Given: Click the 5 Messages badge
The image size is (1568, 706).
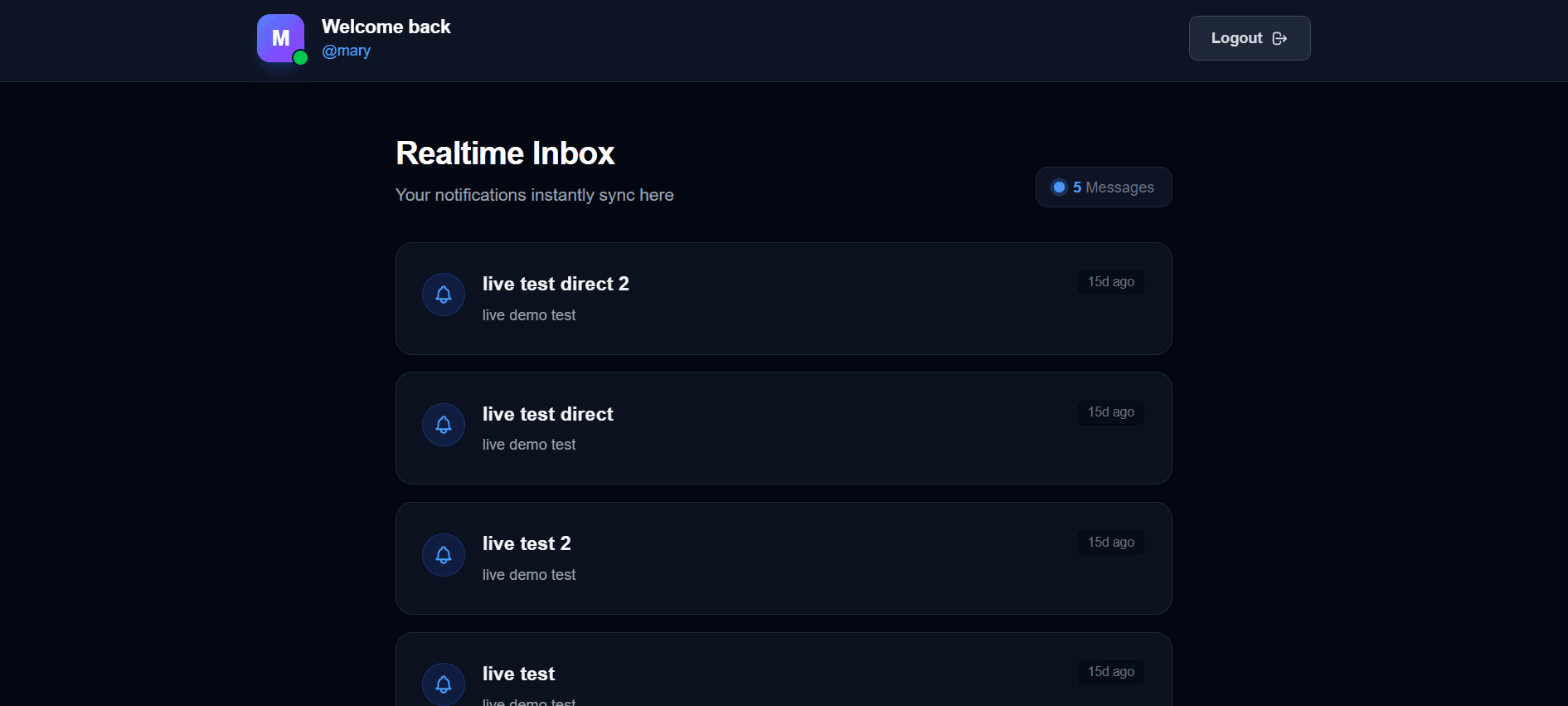Looking at the screenshot, I should point(1104,187).
